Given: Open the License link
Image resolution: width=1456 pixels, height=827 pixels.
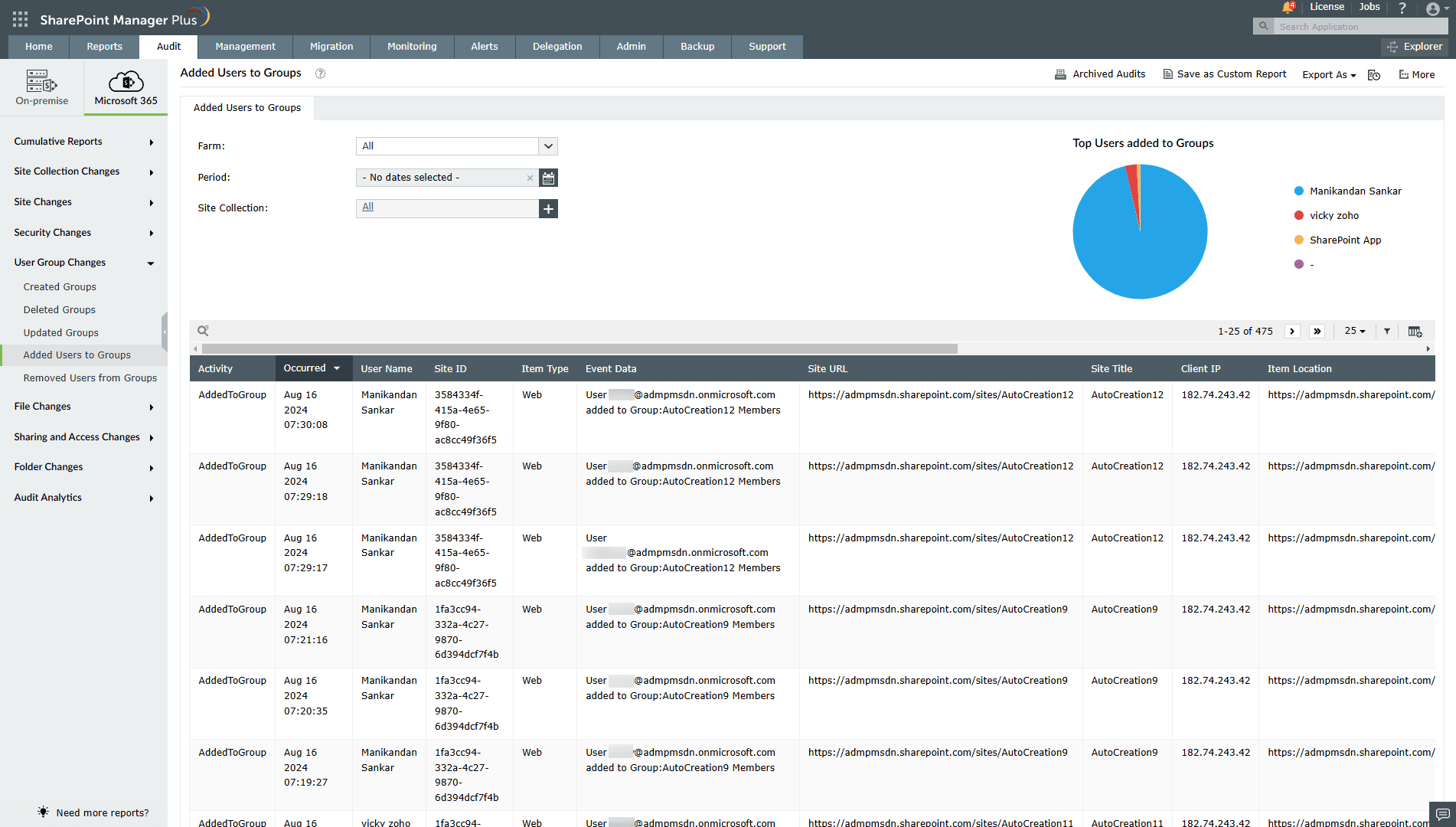Looking at the screenshot, I should (x=1327, y=7).
